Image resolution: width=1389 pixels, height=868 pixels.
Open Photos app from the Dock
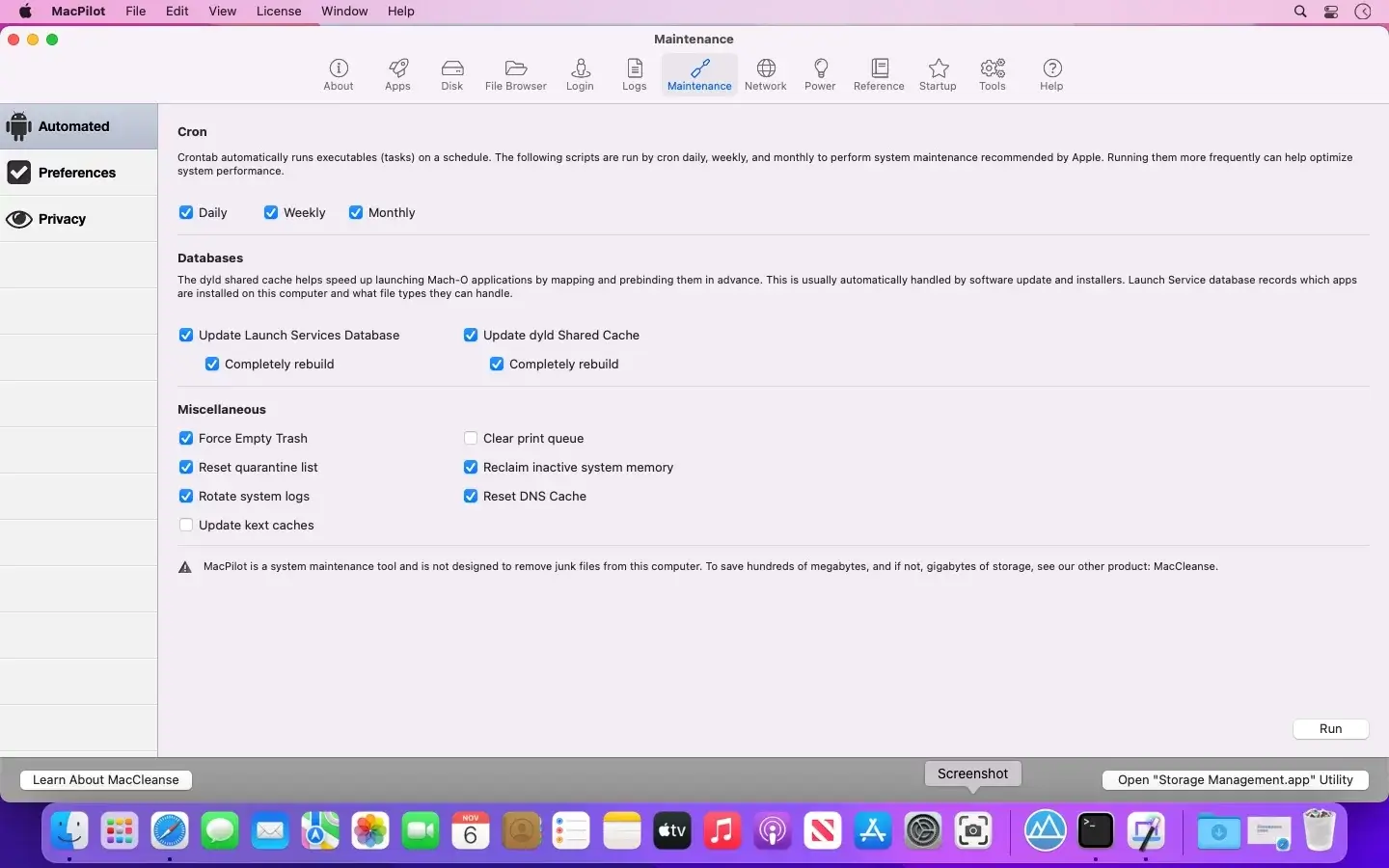pyautogui.click(x=370, y=830)
